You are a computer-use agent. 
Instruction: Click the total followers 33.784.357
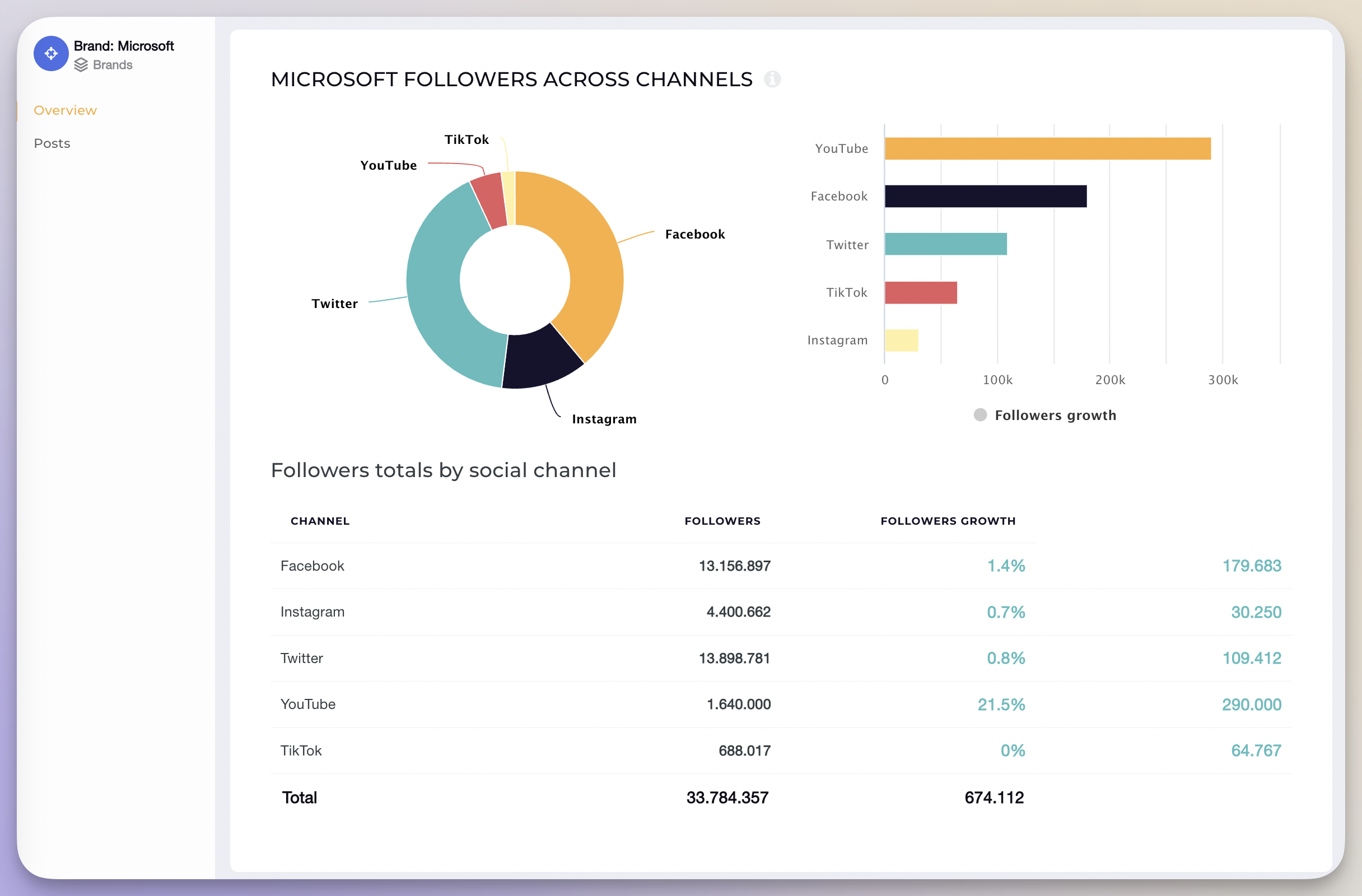[x=727, y=797]
